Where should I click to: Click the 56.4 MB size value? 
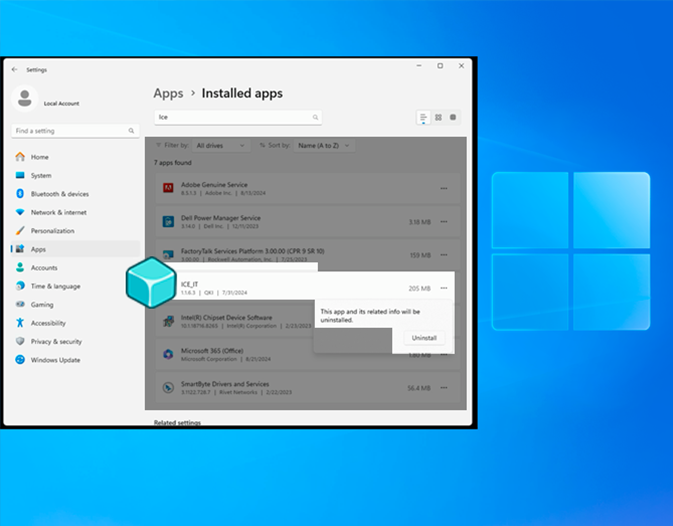(x=419, y=388)
